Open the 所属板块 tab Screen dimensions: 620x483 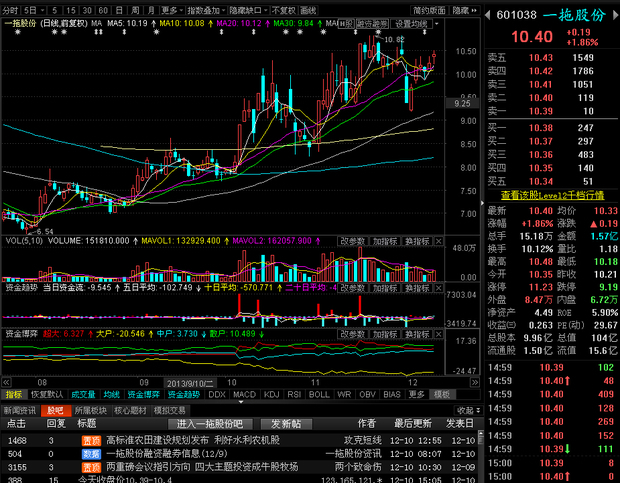91,410
